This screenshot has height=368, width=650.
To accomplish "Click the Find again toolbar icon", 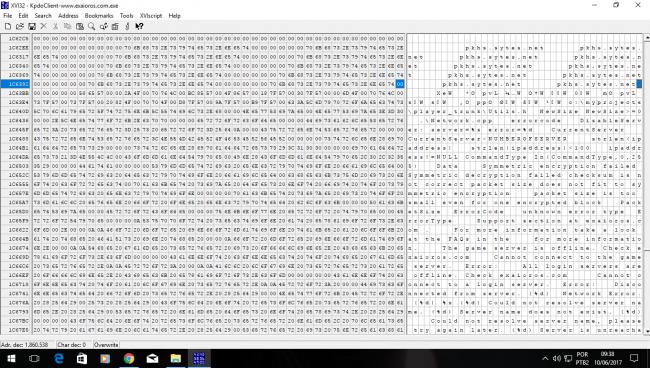I will 104,27.
